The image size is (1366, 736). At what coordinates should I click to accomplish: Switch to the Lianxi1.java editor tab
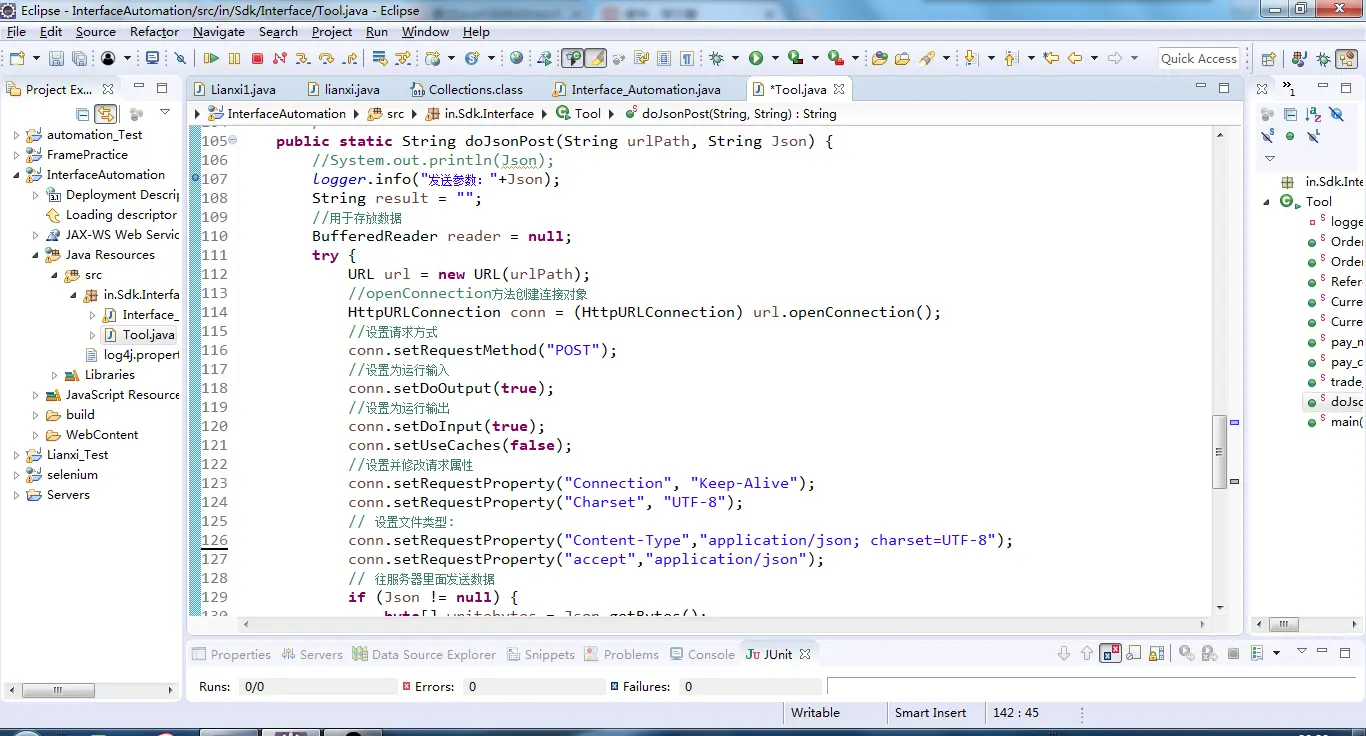(236, 89)
